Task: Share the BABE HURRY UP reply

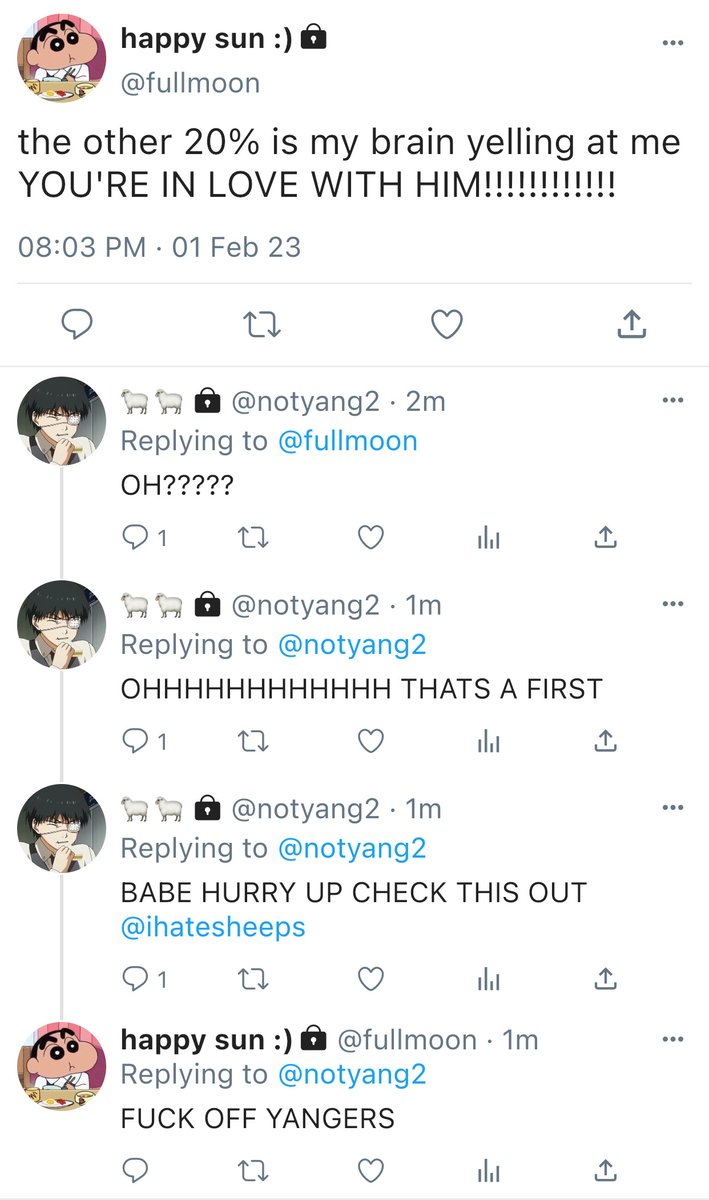Action: point(604,978)
